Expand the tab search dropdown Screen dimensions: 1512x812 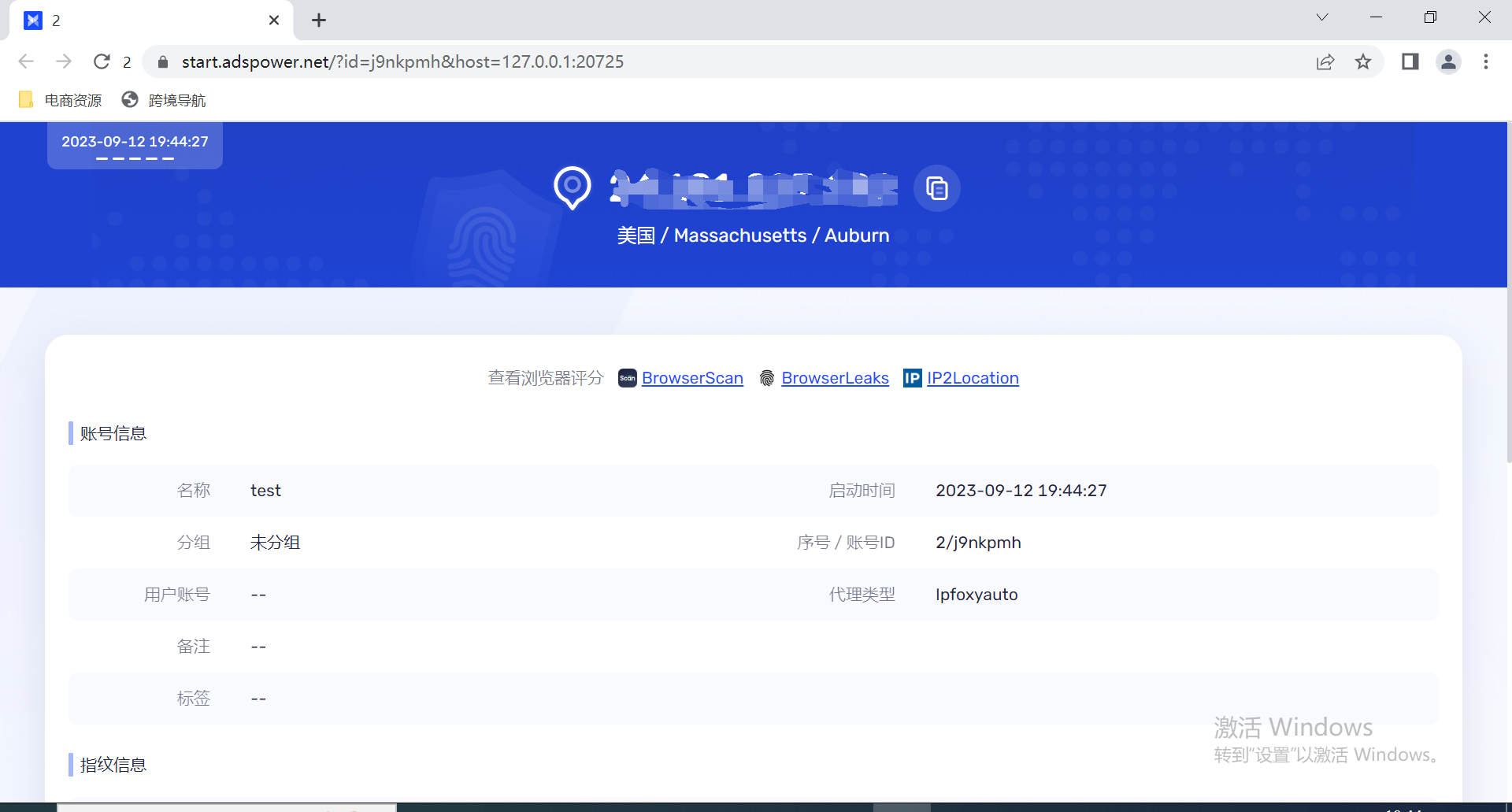pos(1322,17)
